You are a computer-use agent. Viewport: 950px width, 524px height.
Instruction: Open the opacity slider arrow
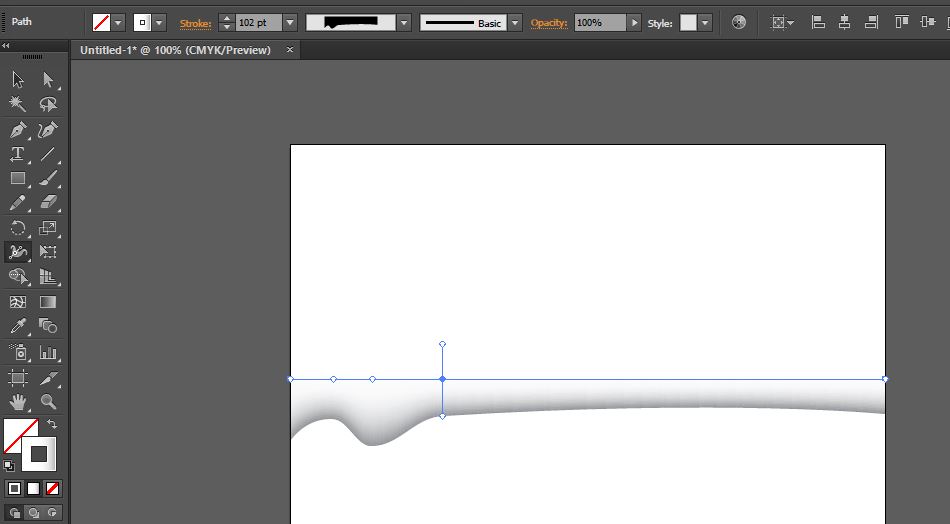[x=634, y=23]
